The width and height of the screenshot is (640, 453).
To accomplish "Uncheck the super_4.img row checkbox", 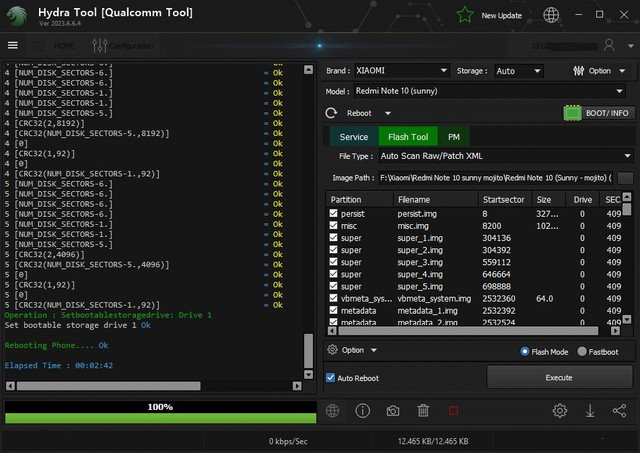I will pyautogui.click(x=333, y=274).
